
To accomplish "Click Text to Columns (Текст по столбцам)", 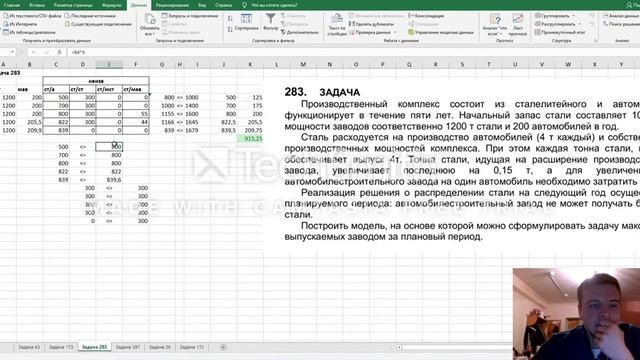I will (x=337, y=24).
